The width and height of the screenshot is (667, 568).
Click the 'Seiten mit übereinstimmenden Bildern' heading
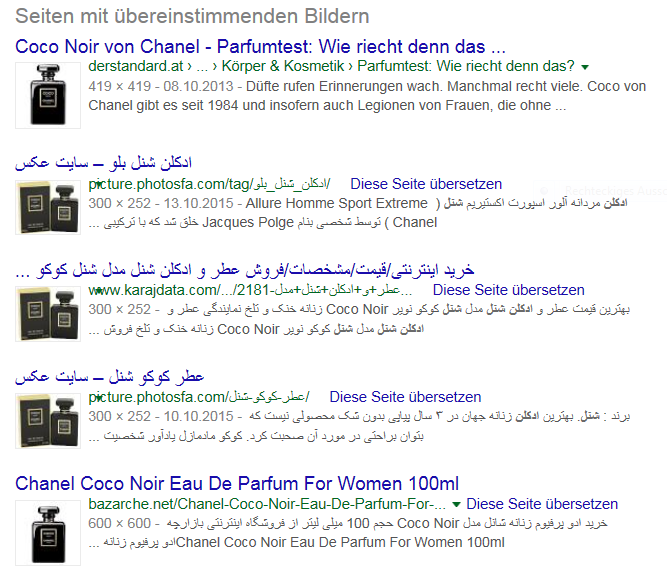point(192,16)
